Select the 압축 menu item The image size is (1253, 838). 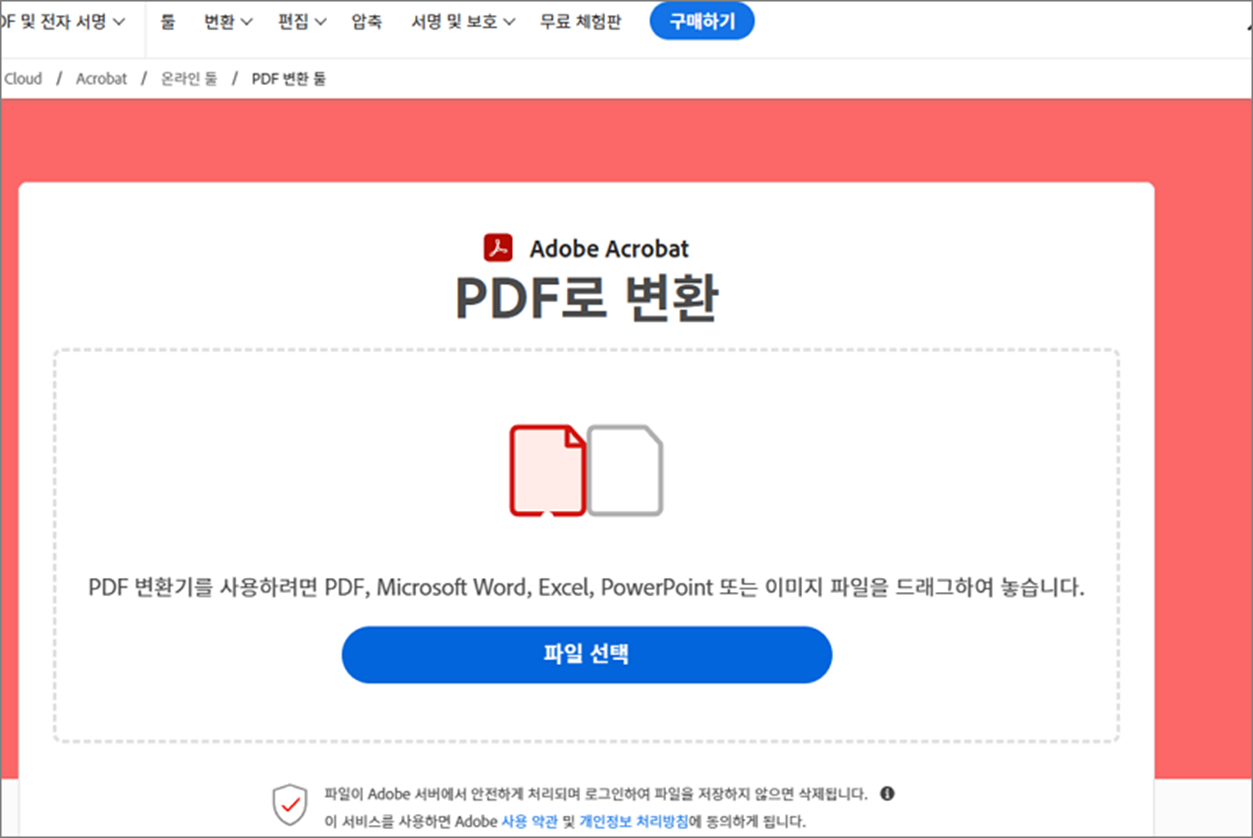(367, 21)
